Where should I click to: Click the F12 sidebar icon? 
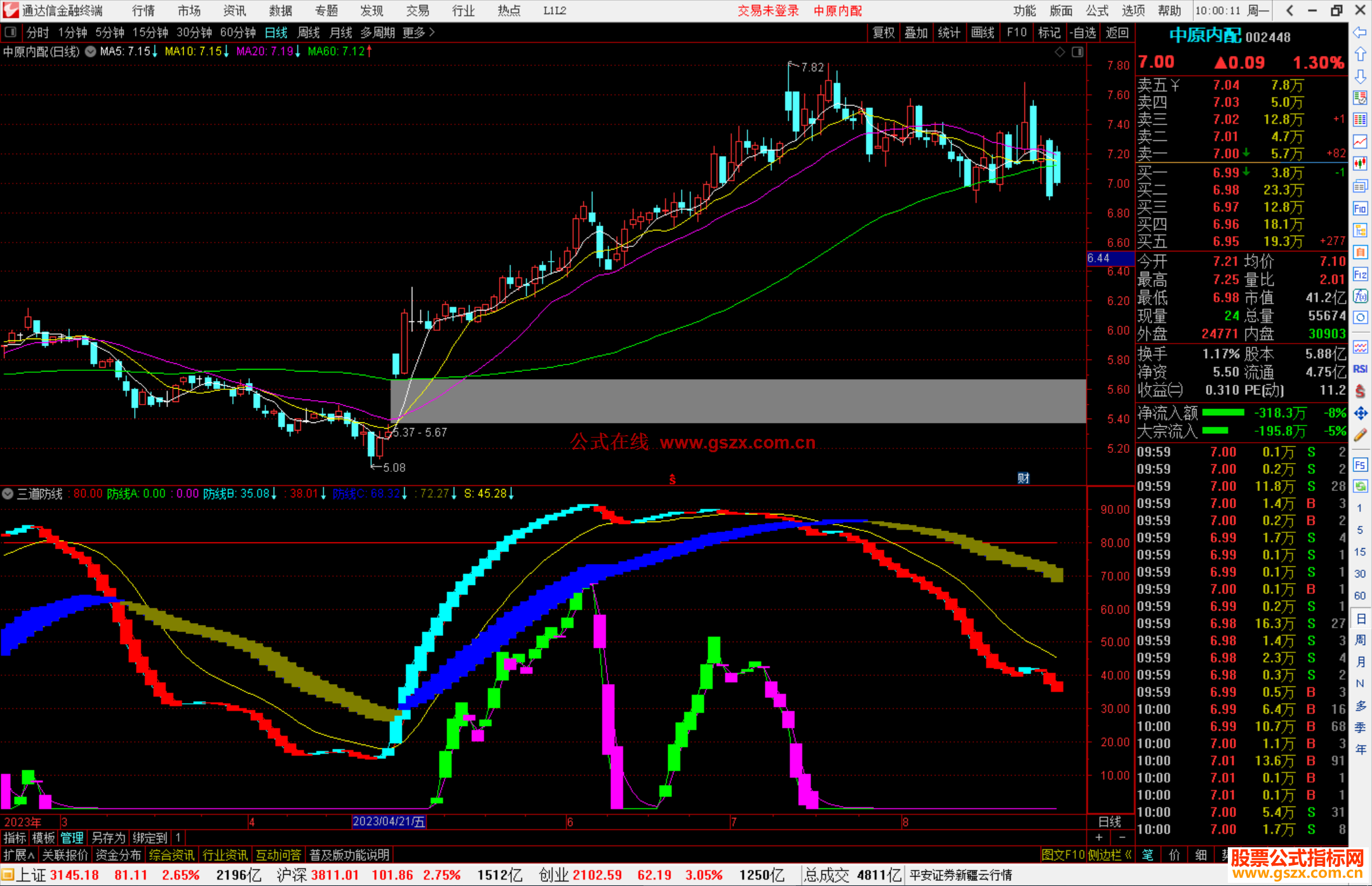[x=1360, y=274]
